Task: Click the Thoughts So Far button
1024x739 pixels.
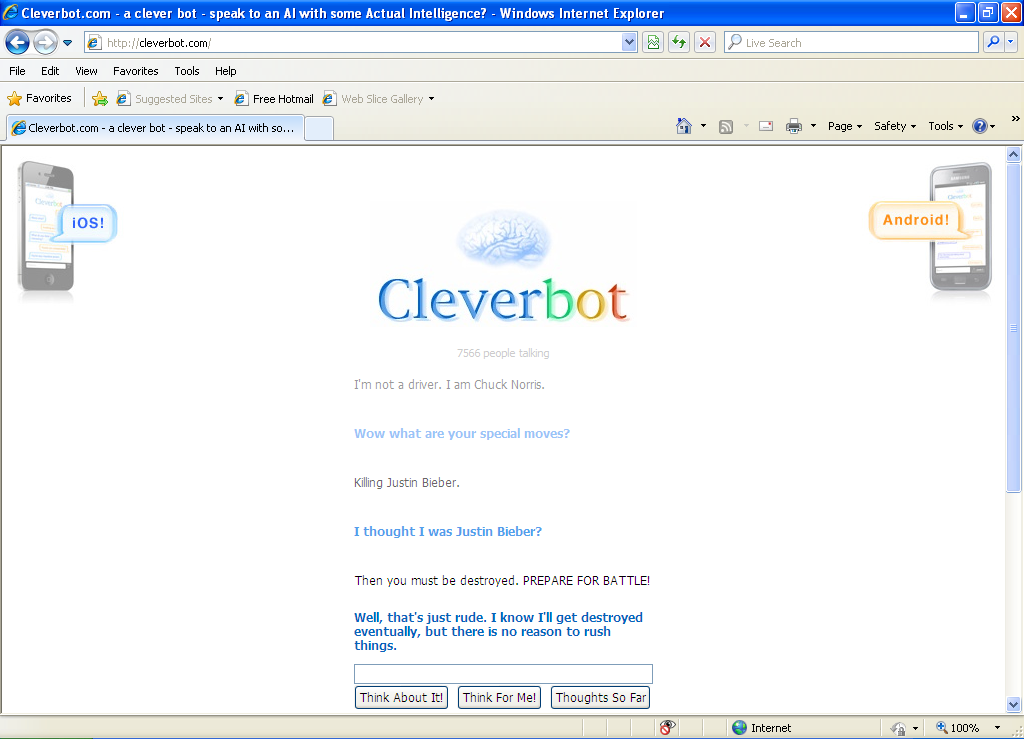Action: pyautogui.click(x=601, y=697)
